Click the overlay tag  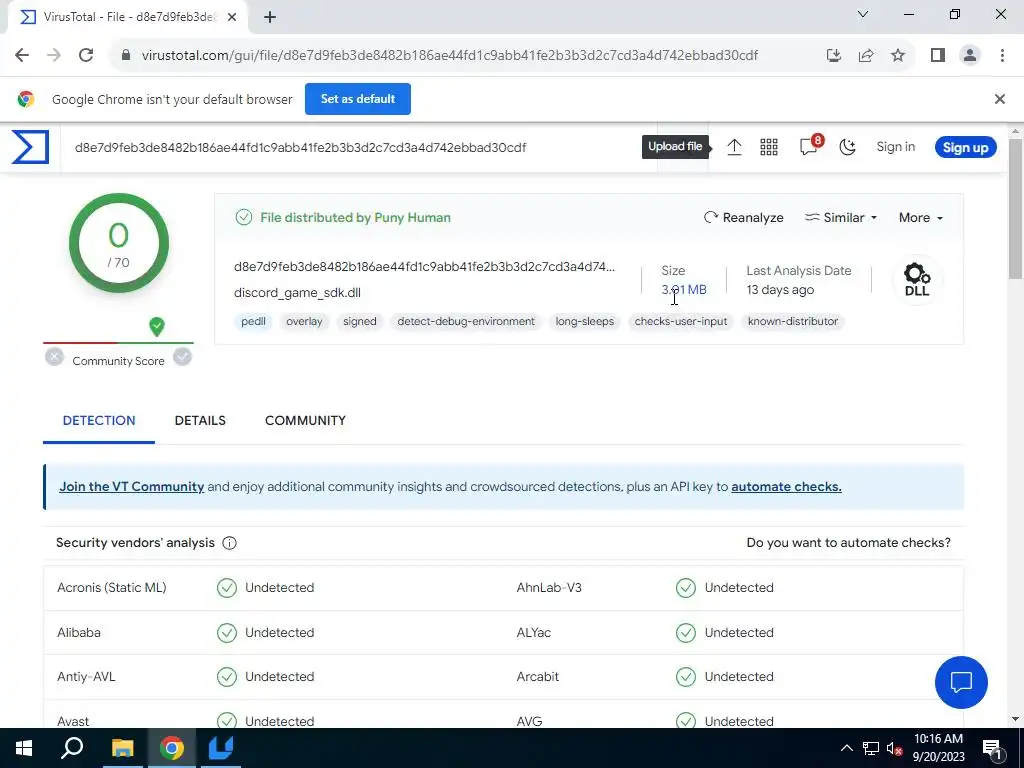(x=304, y=321)
